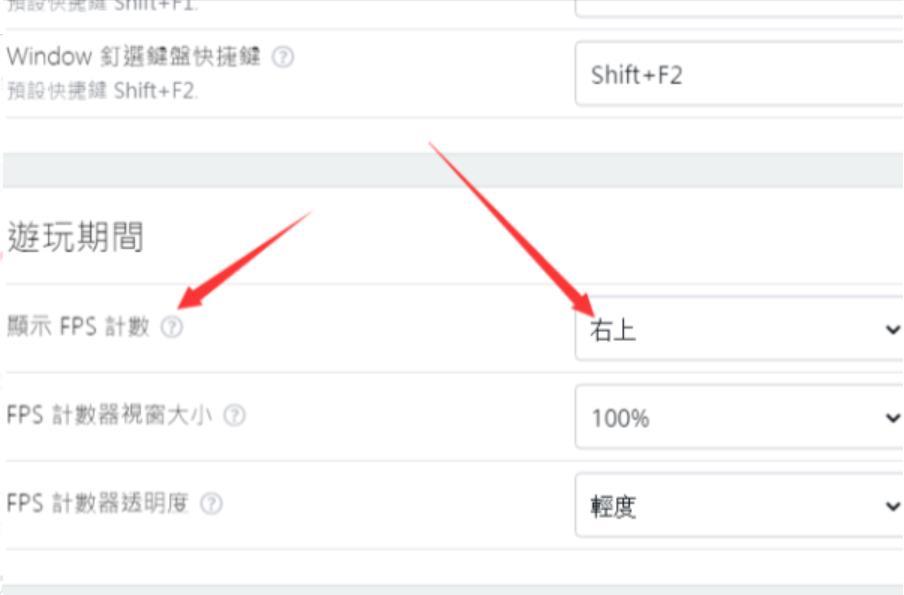Click the Window 釘選鍵盤快捷鍵 label
904x595 pixels.
pos(134,57)
